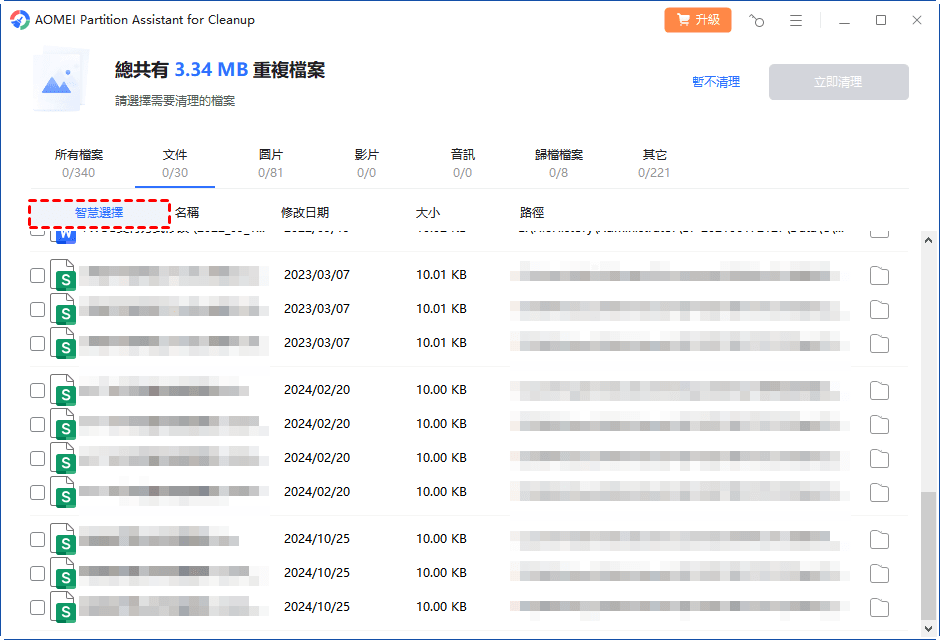
Task: Select the 文件 tab
Action: point(174,164)
